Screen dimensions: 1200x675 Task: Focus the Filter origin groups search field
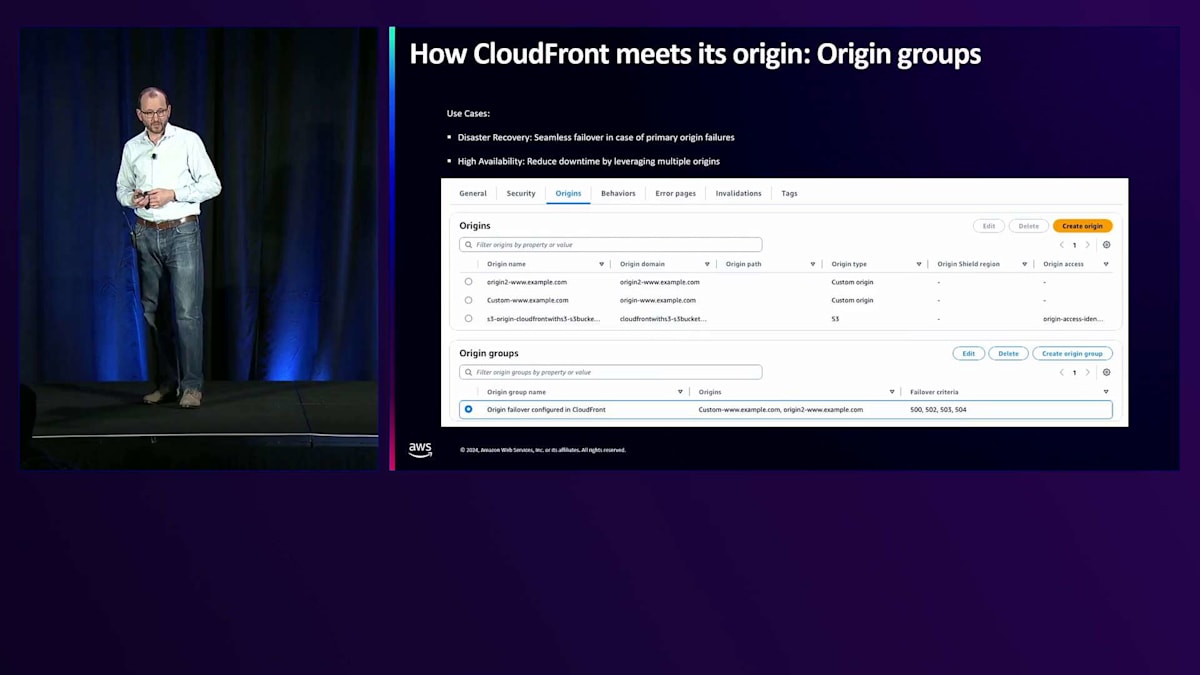click(611, 372)
